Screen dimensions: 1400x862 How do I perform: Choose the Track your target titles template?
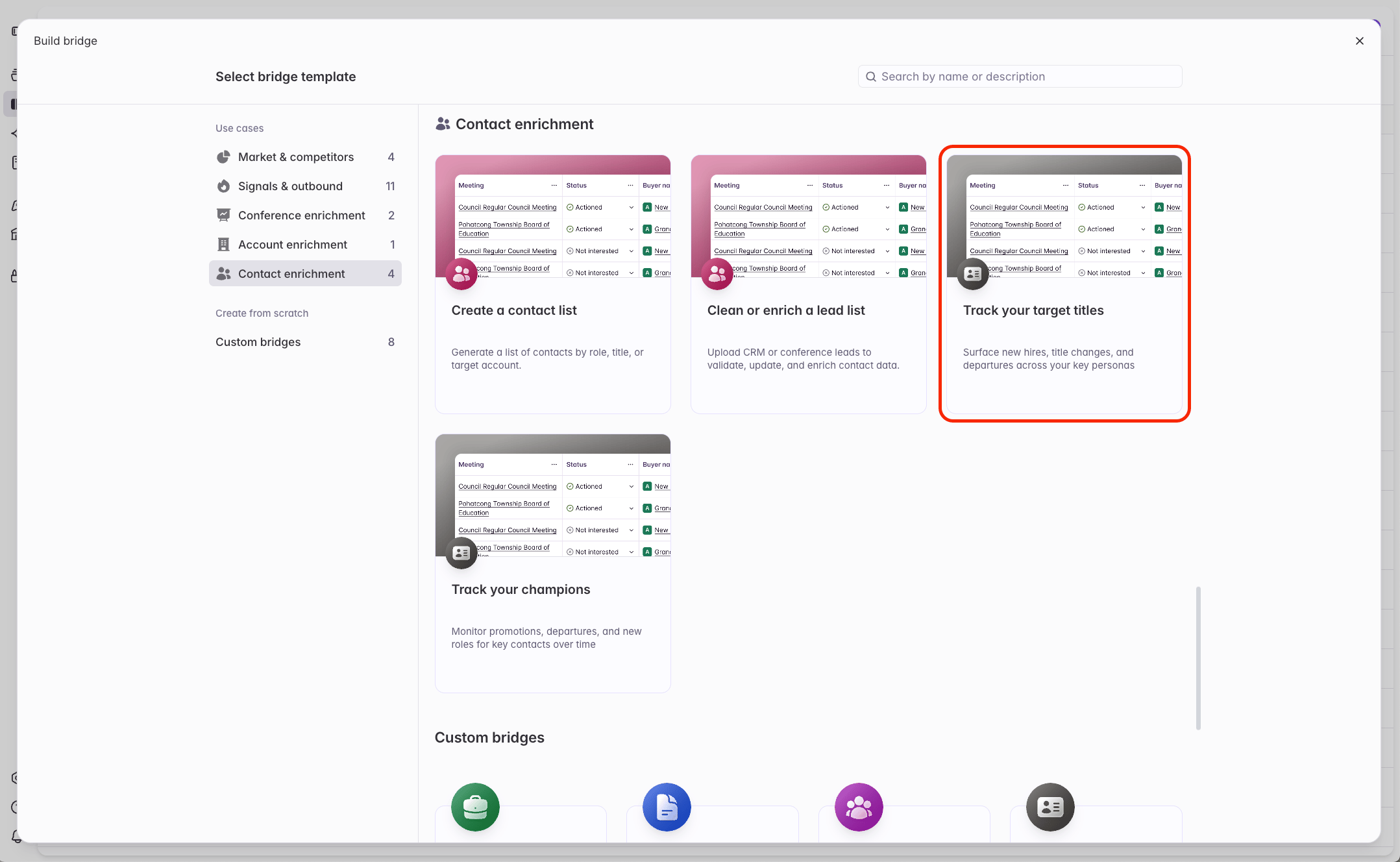click(1064, 284)
